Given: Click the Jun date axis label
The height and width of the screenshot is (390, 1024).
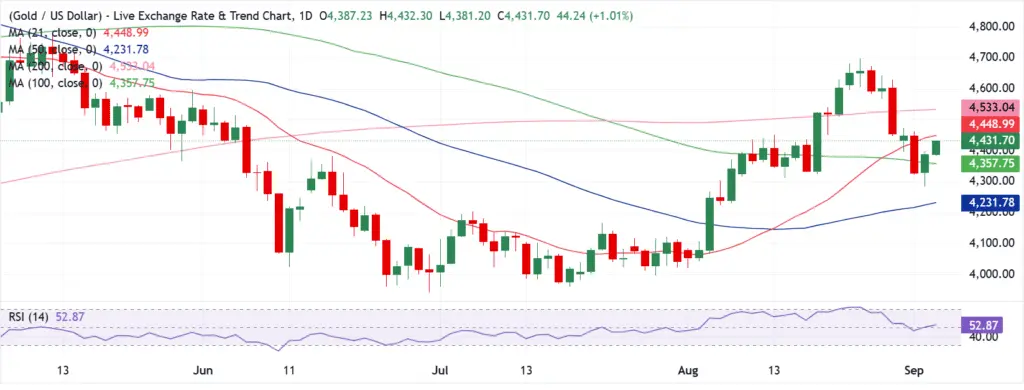Looking at the screenshot, I should click(x=204, y=371).
